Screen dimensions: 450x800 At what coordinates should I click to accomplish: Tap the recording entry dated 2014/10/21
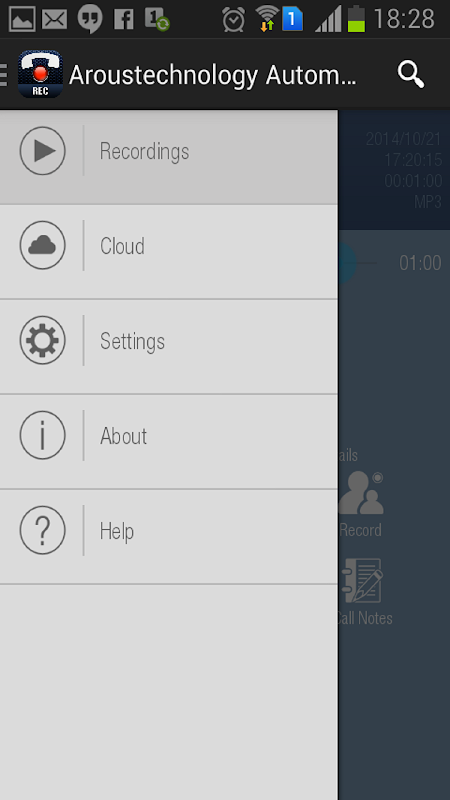pyautogui.click(x=394, y=170)
